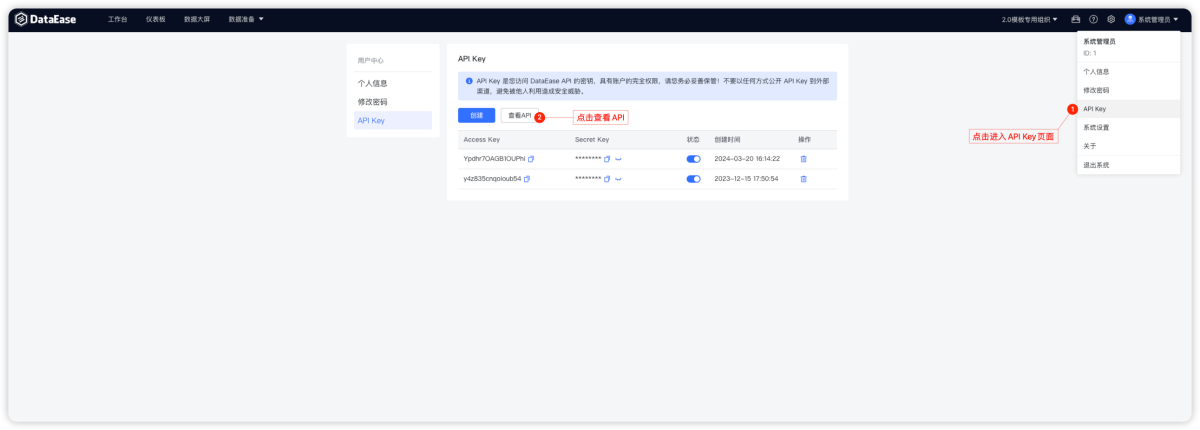This screenshot has width=1200, height=430.
Task: Click the 状态 column header
Action: [x=693, y=139]
